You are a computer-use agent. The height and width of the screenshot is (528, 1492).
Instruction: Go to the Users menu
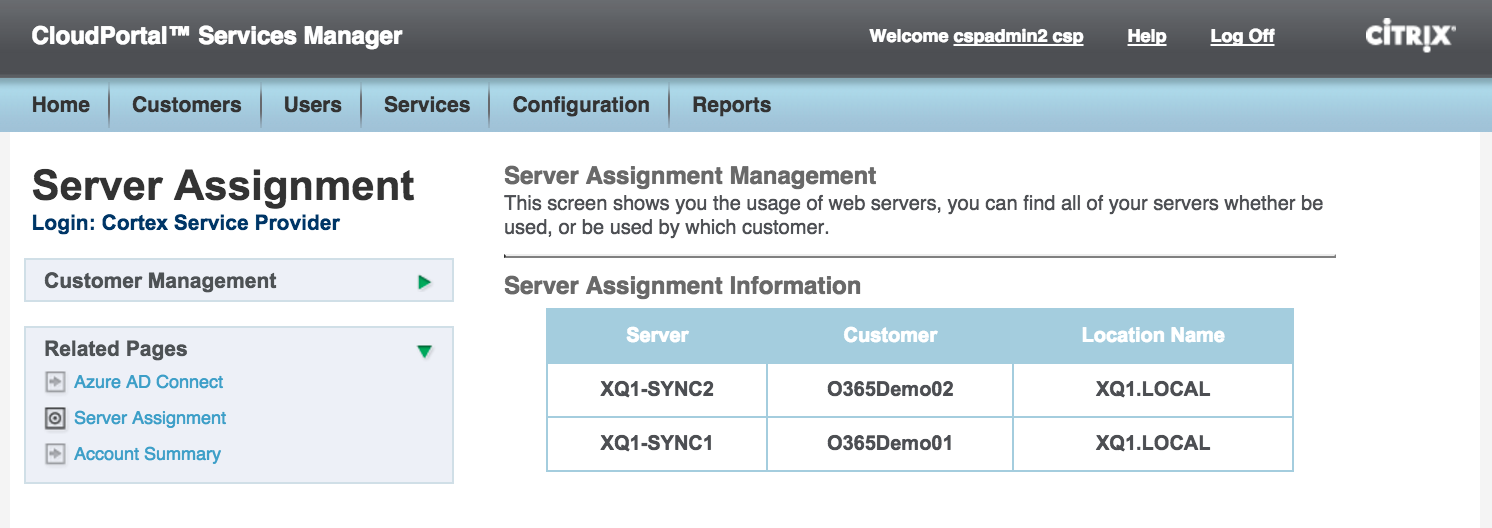click(312, 105)
